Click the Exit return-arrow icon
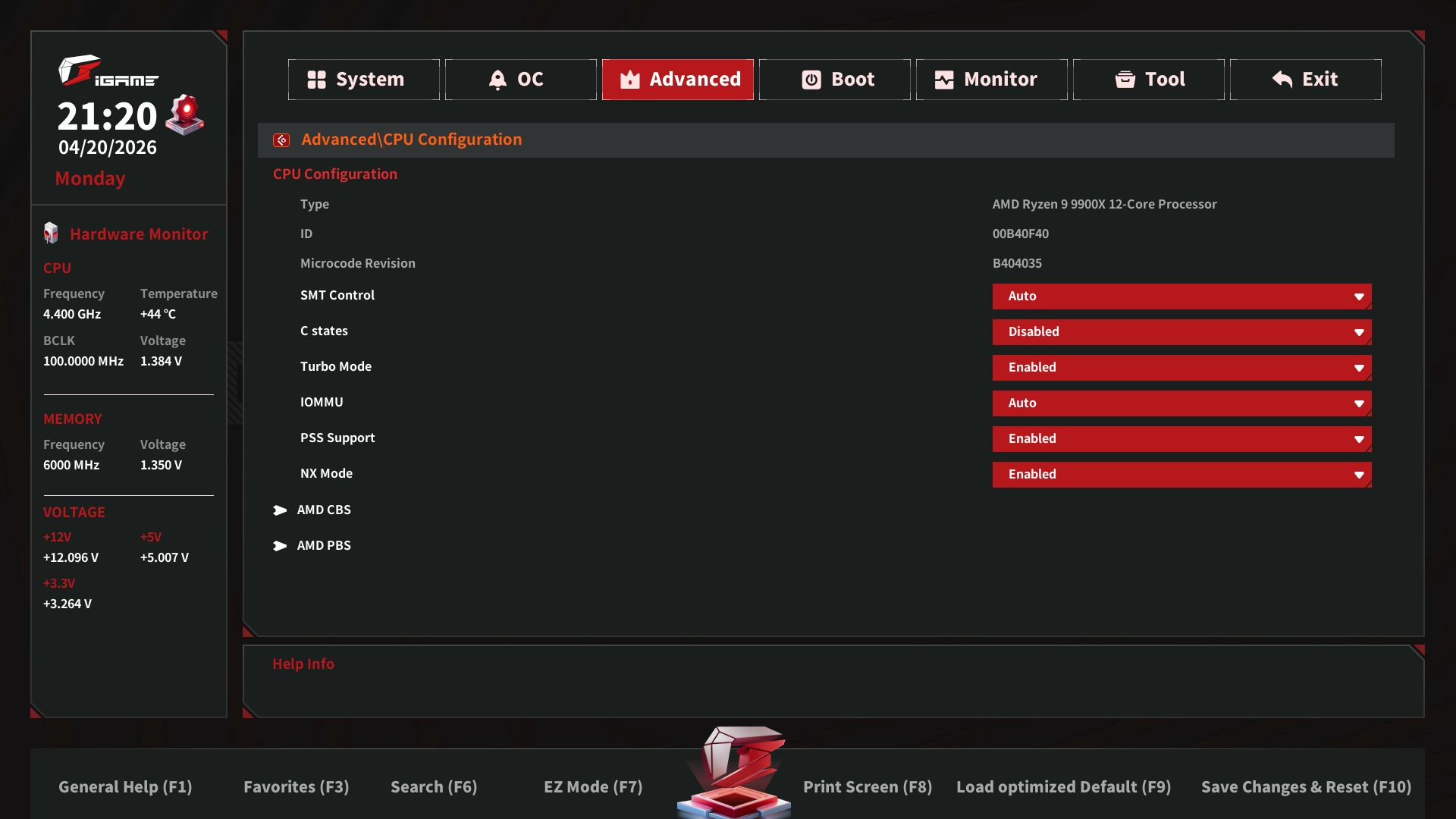The width and height of the screenshot is (1456, 819). pos(1282,80)
